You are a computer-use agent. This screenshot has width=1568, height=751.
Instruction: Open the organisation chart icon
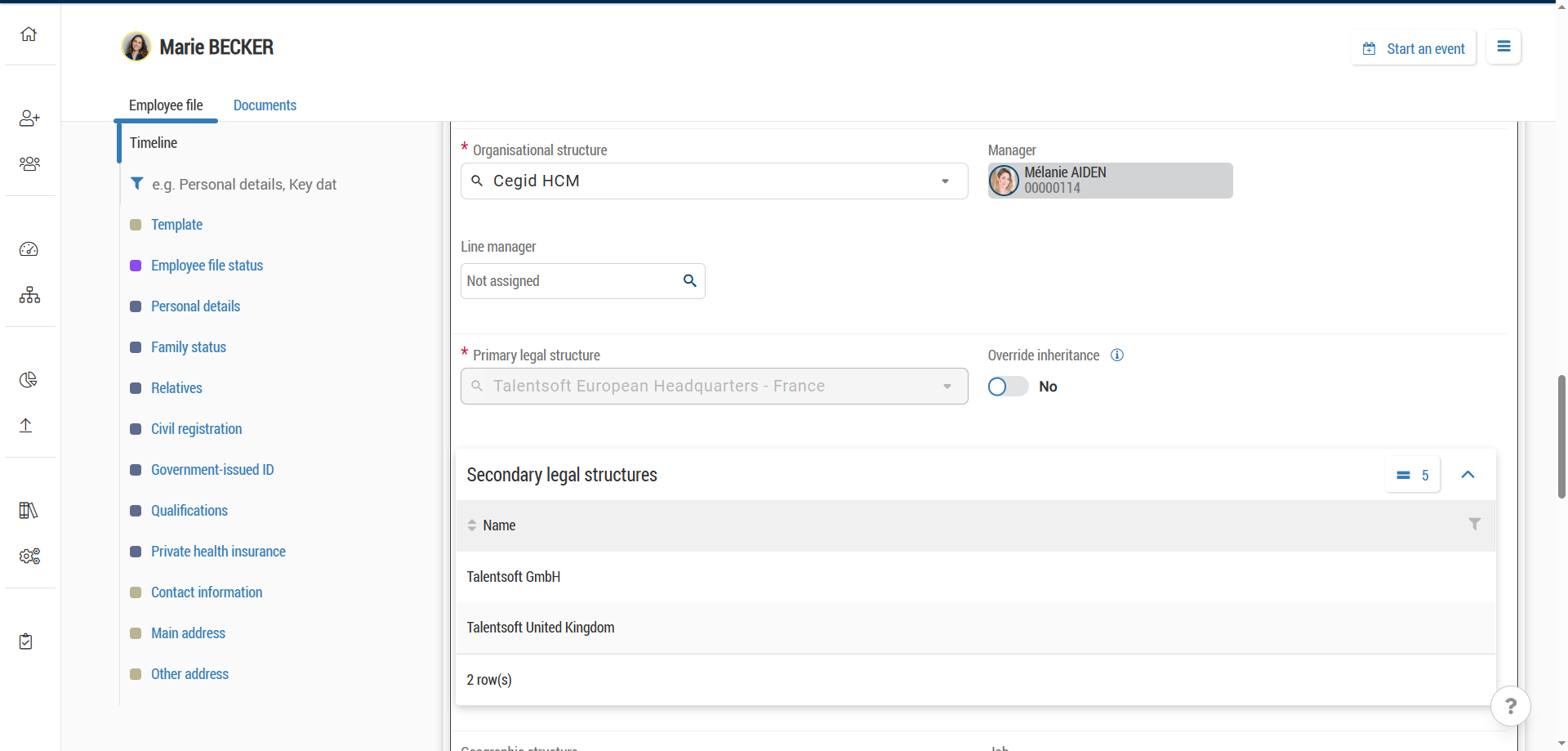click(x=29, y=295)
